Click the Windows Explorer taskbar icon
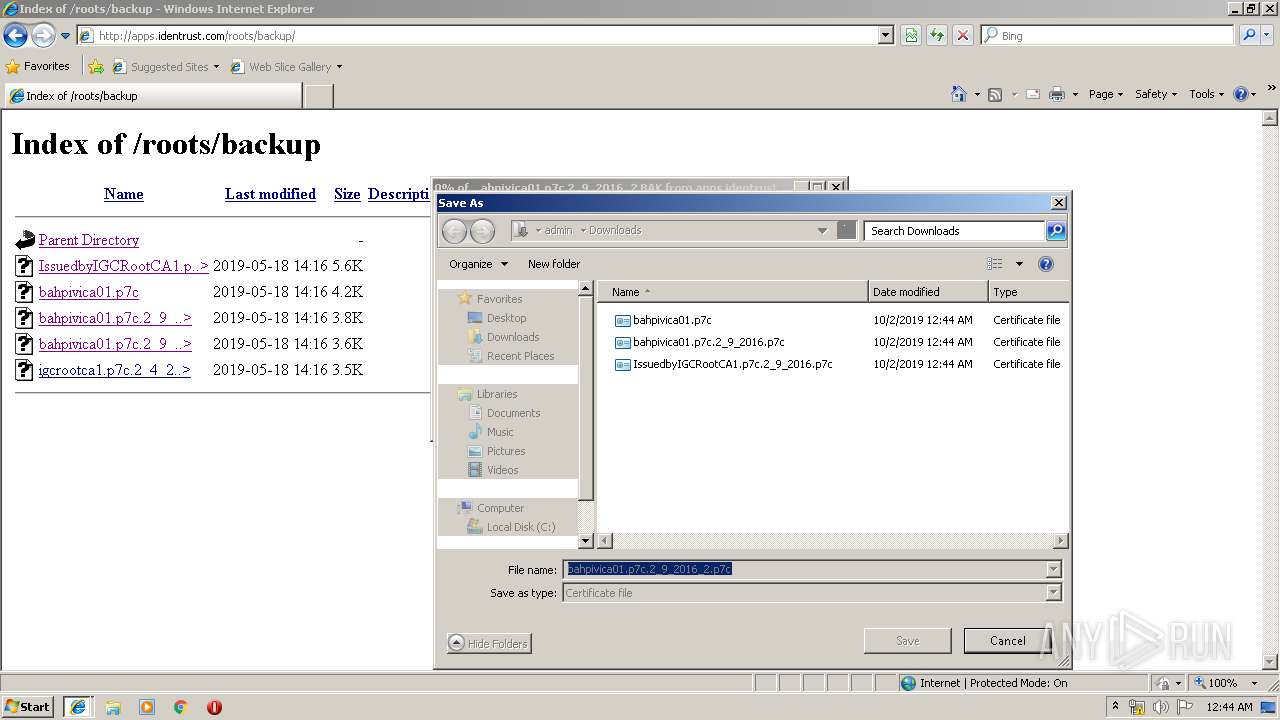Screen dimensions: 1280x720 point(113,707)
